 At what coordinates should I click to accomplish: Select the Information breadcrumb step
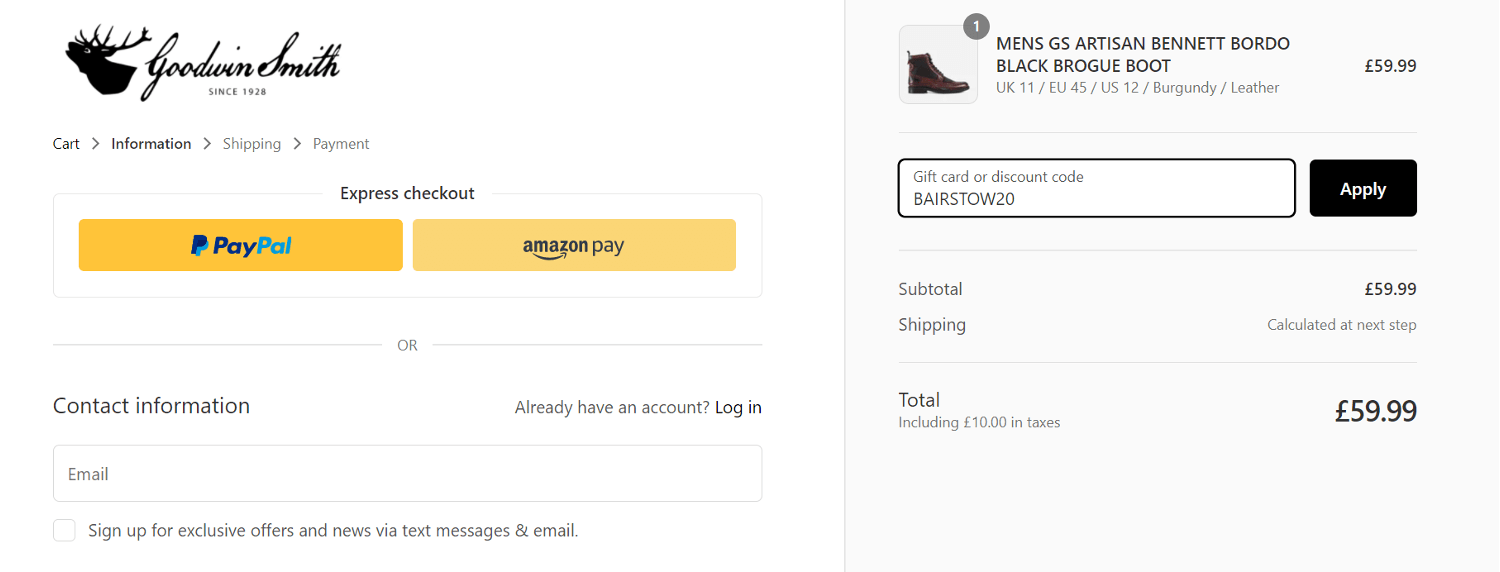click(151, 144)
